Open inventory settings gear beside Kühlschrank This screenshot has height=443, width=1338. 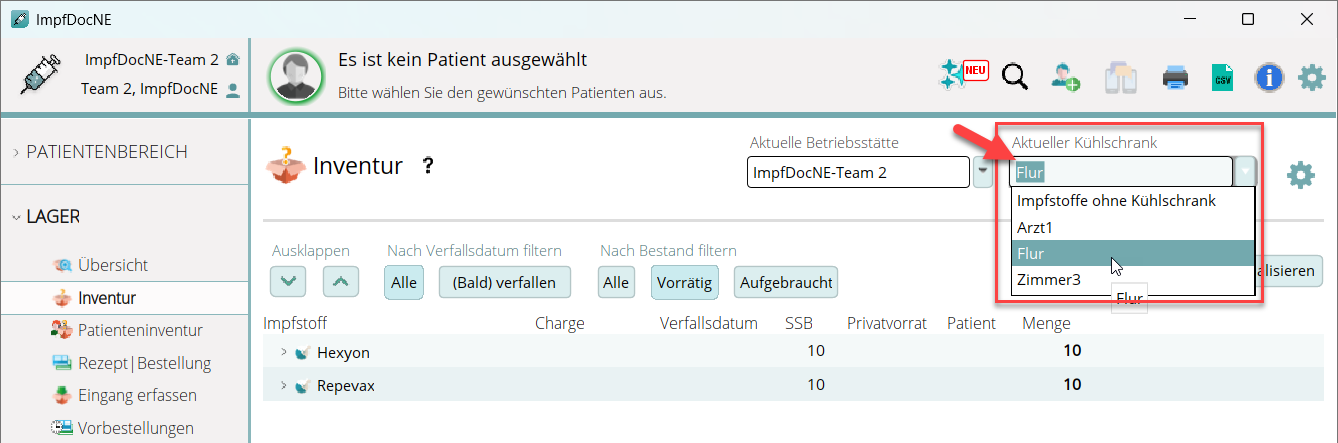click(1300, 175)
